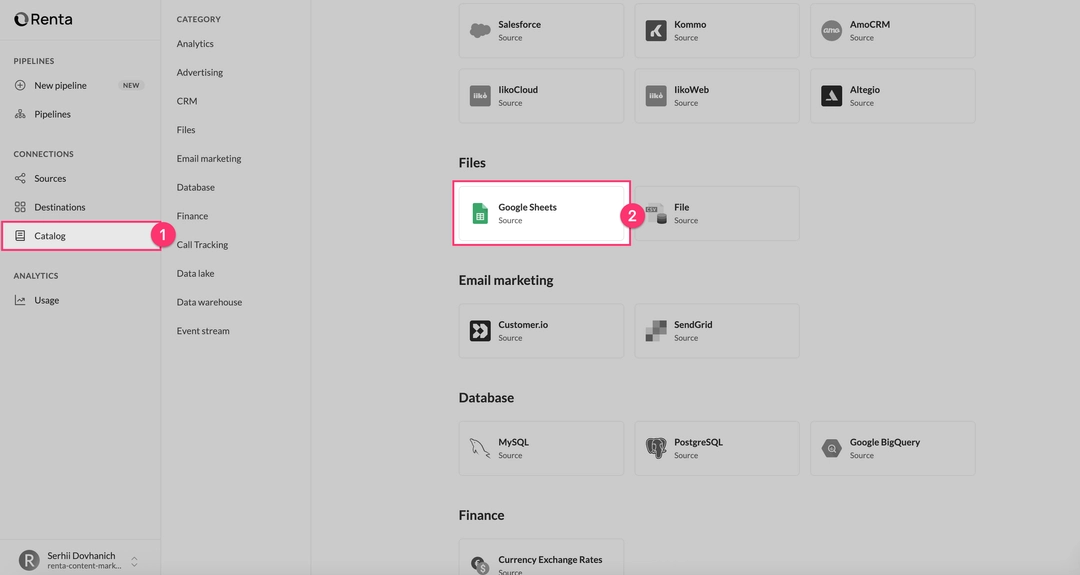The image size is (1080, 575).
Task: Go to Pipelines in the sidebar
Action: (52, 114)
